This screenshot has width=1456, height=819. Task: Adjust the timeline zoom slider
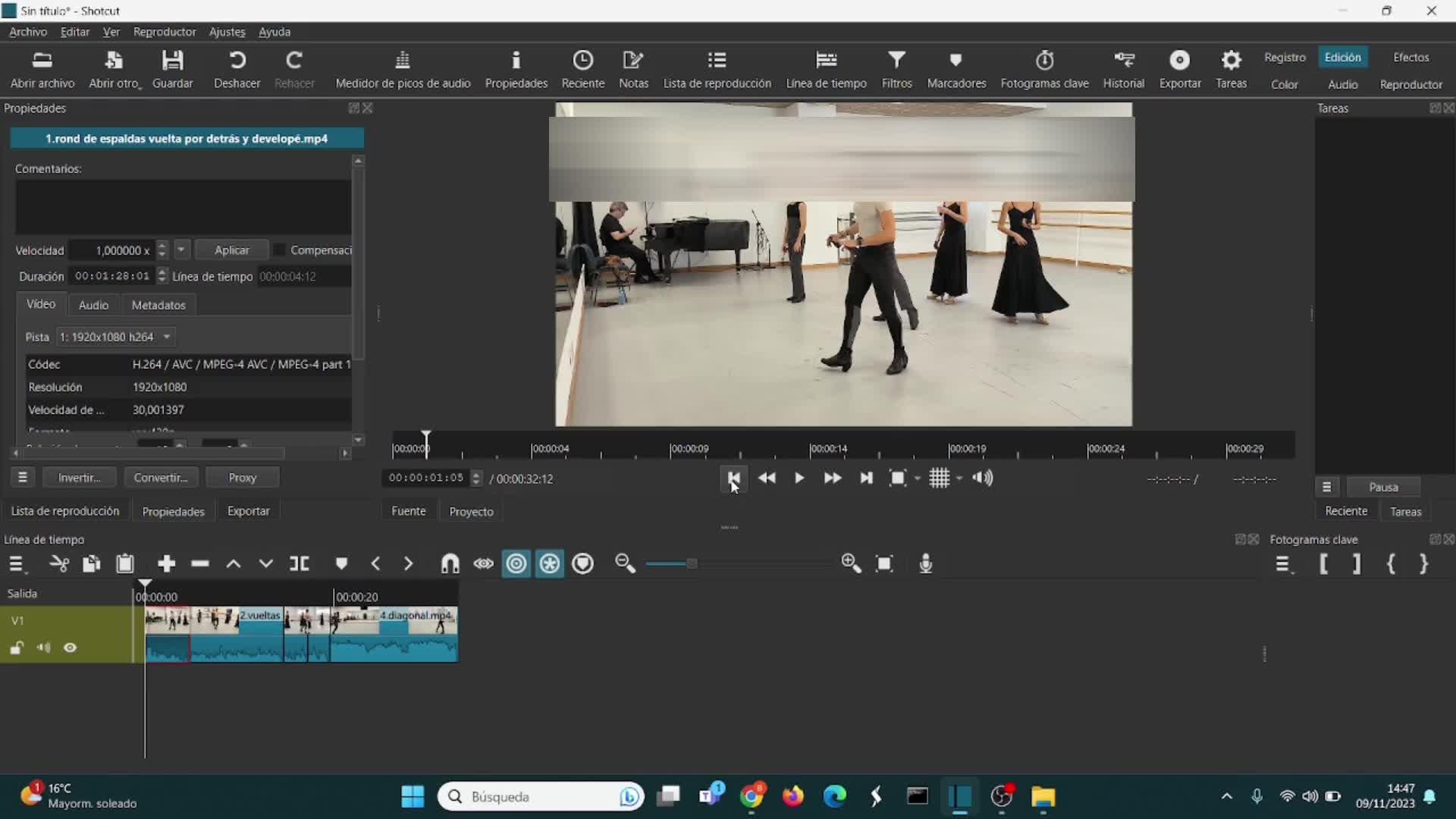click(691, 563)
